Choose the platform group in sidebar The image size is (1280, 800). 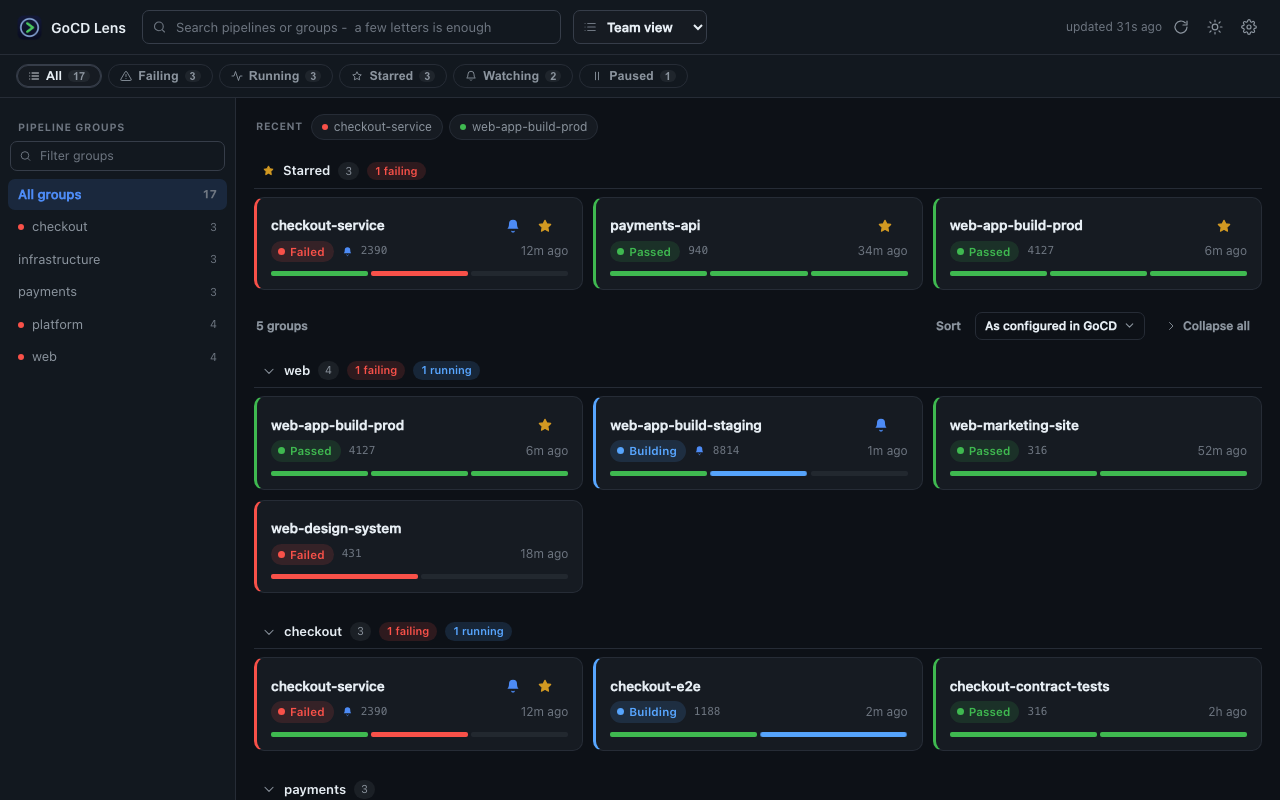(117, 324)
